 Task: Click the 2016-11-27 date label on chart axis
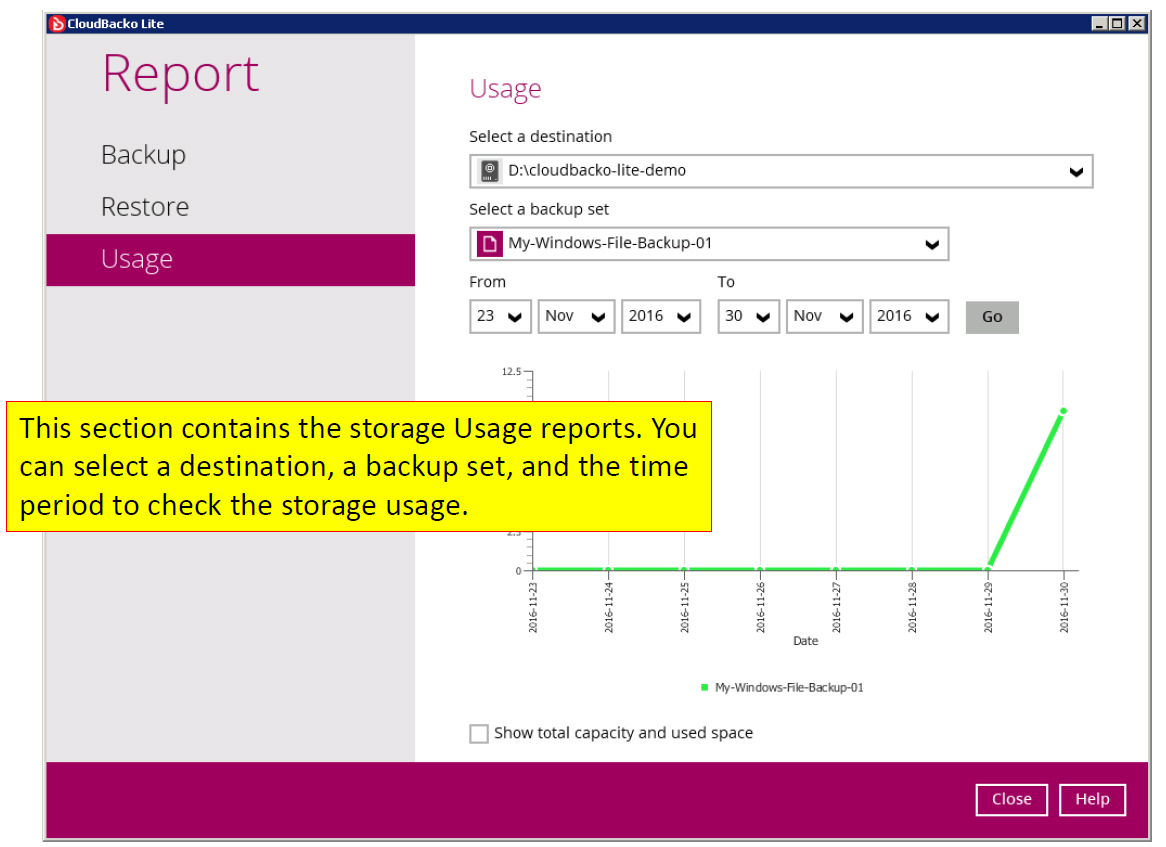coord(837,608)
